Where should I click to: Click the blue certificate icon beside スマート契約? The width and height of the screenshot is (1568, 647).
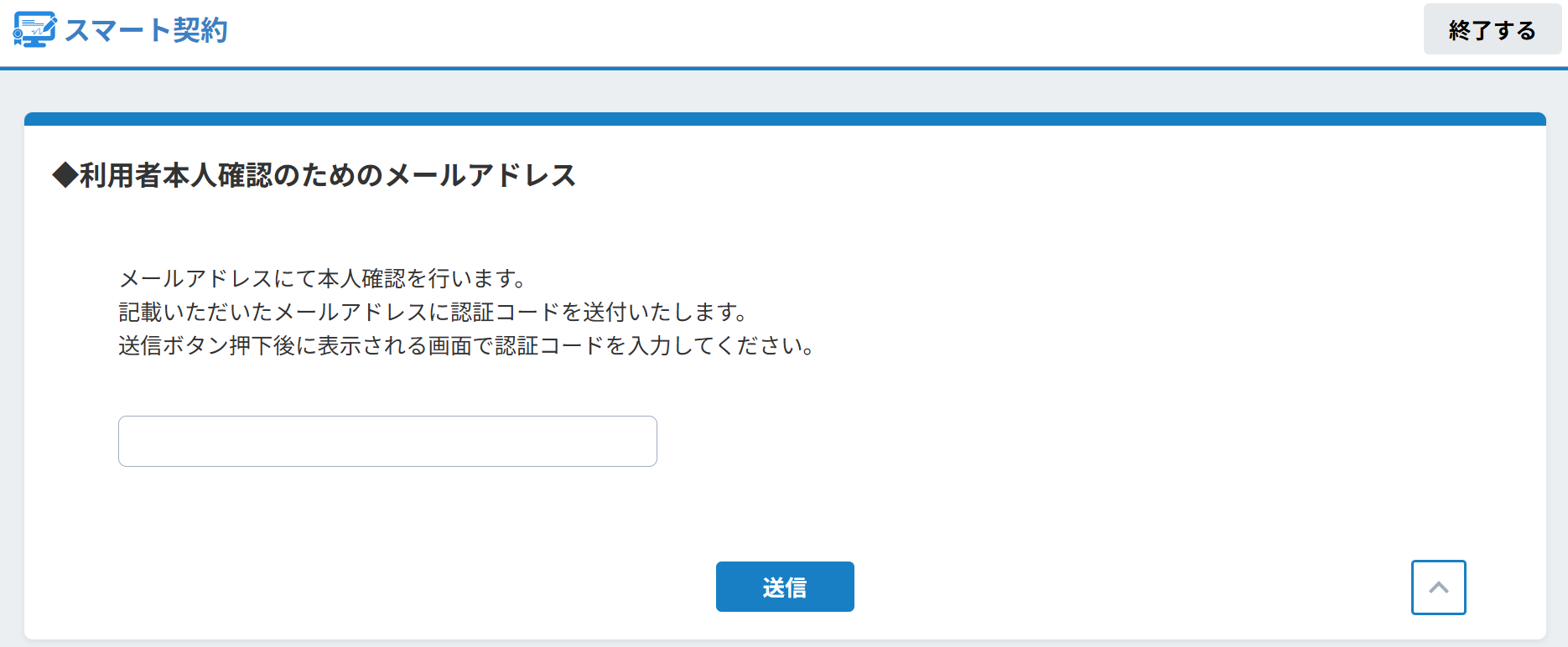(34, 29)
